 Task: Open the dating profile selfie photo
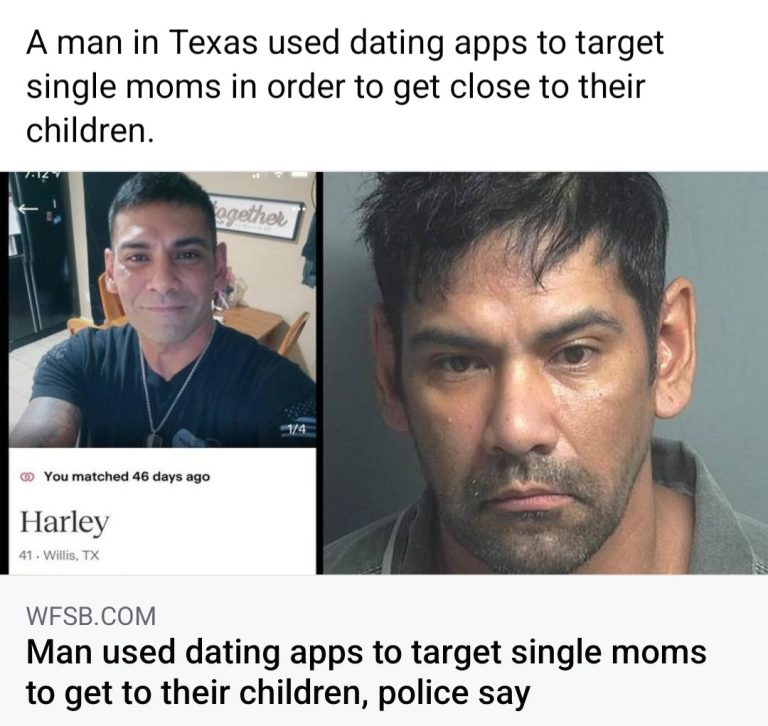coord(162,310)
